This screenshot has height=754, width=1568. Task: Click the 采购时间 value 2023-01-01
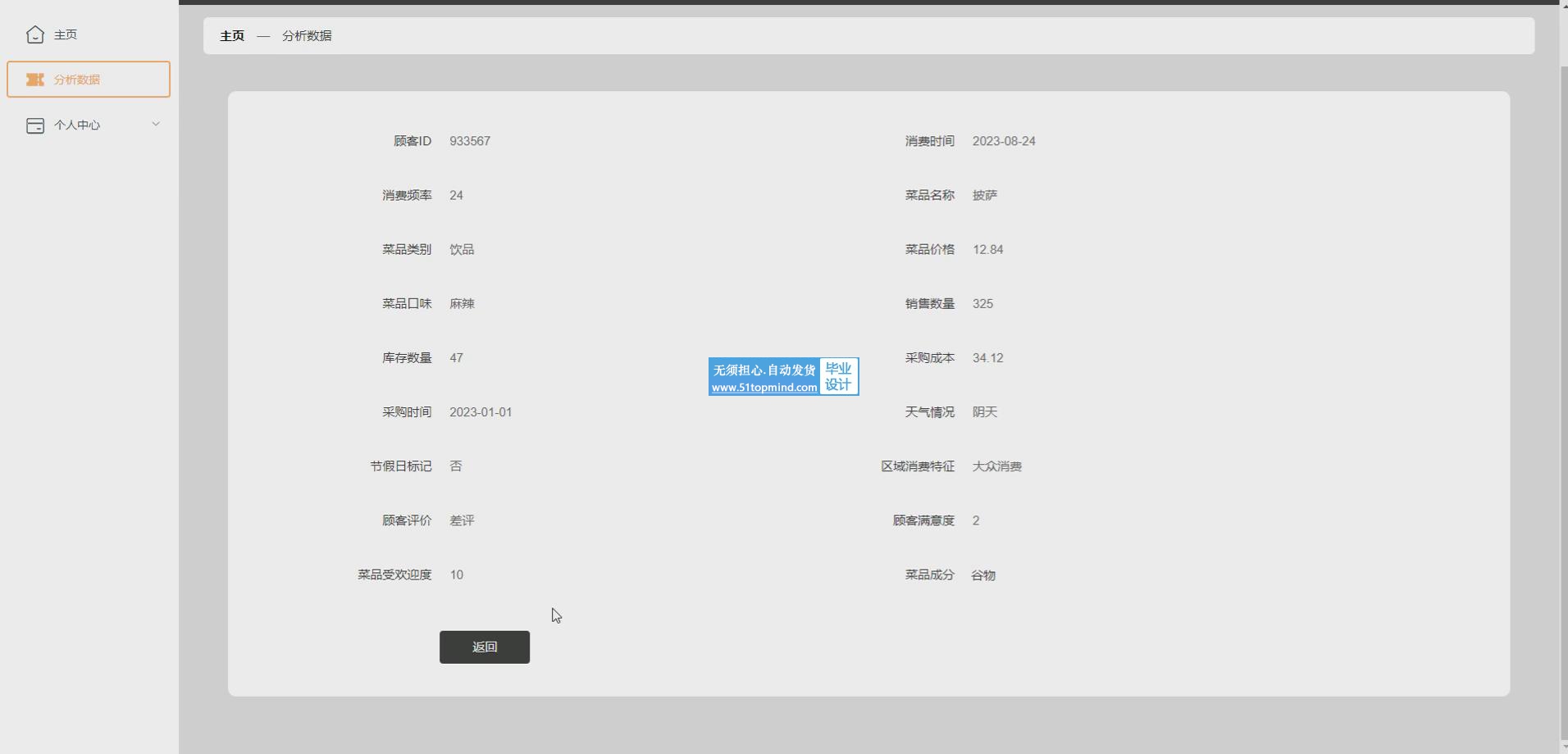tap(481, 412)
